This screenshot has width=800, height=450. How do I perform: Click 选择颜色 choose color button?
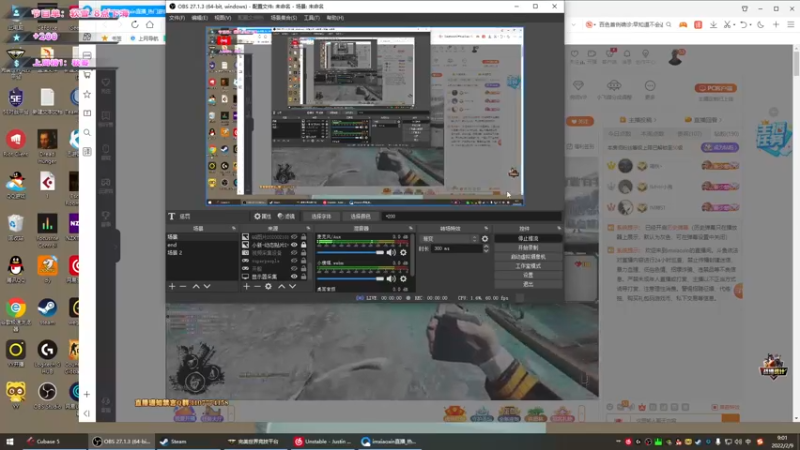click(x=360, y=216)
